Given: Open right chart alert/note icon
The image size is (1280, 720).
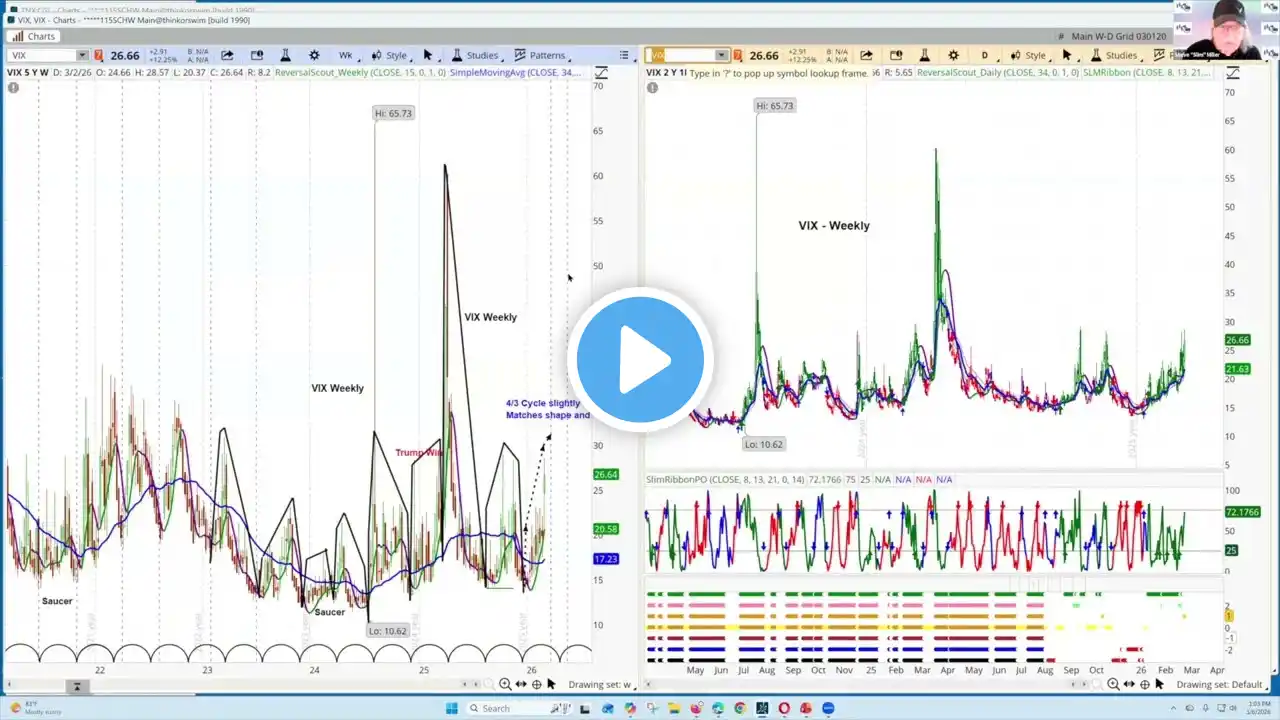Looking at the screenshot, I should [x=896, y=56].
